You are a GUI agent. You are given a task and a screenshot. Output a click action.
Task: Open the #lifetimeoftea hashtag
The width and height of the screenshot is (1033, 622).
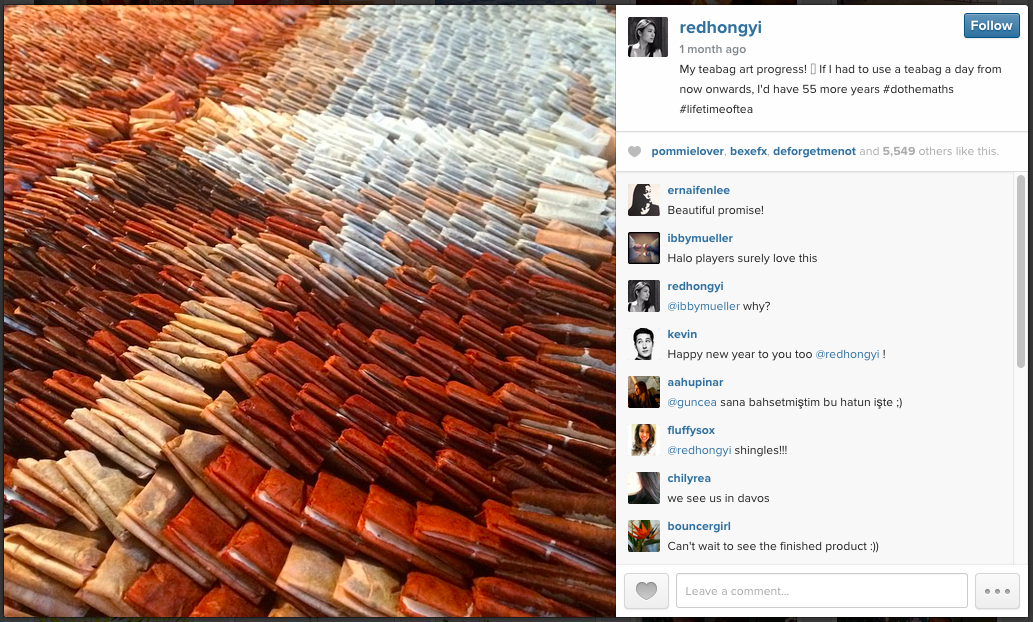click(716, 109)
